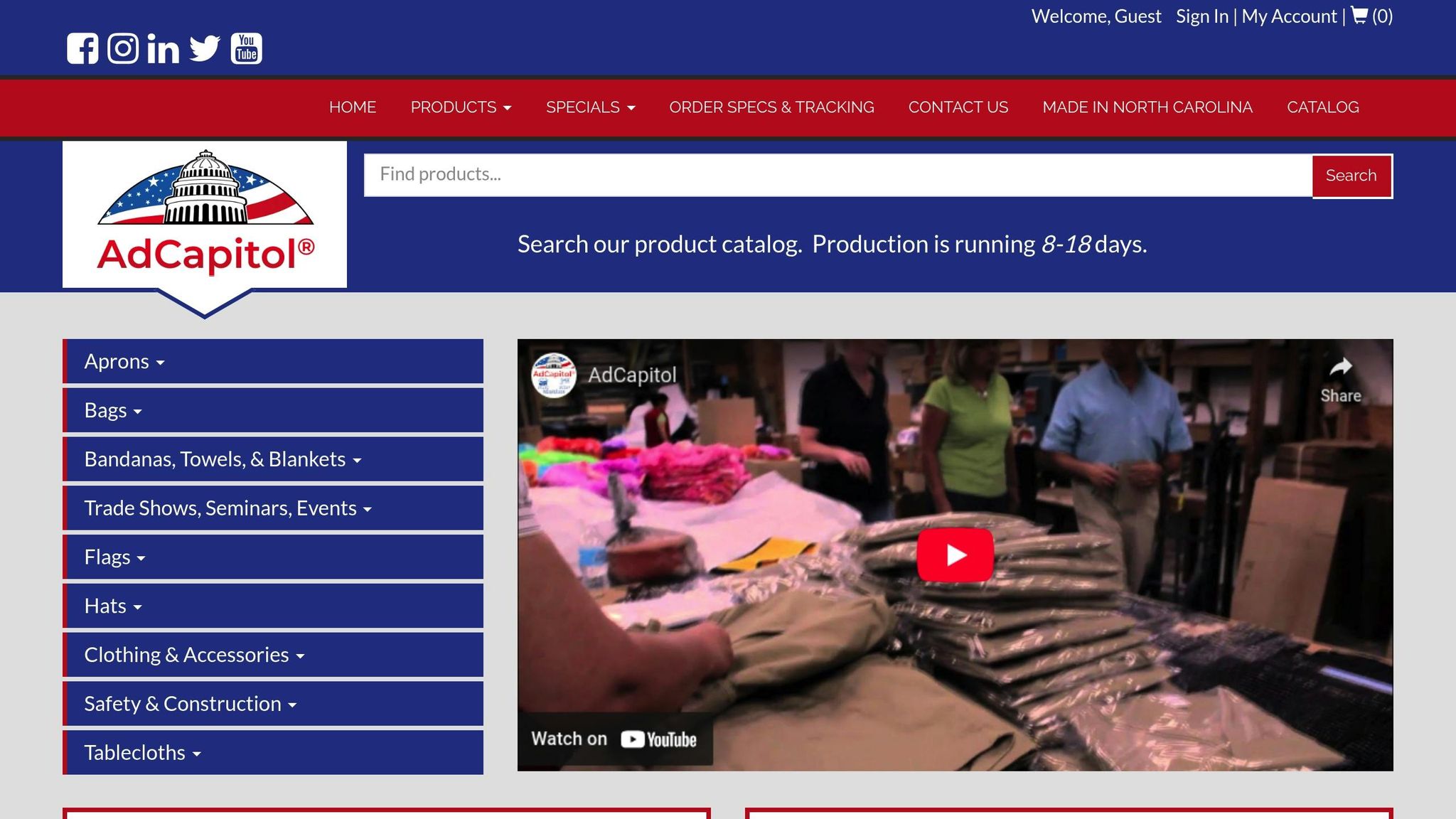
Task: Open the LinkedIn social icon
Action: (x=163, y=49)
